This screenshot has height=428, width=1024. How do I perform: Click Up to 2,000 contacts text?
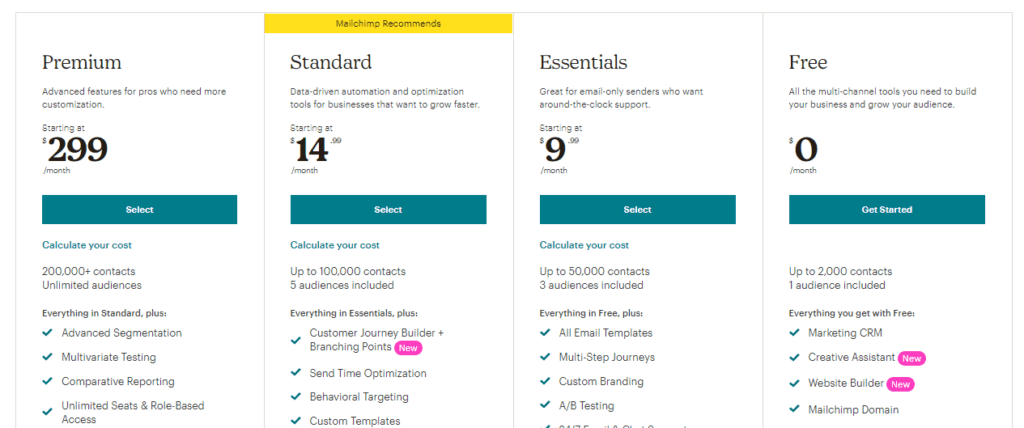[840, 271]
